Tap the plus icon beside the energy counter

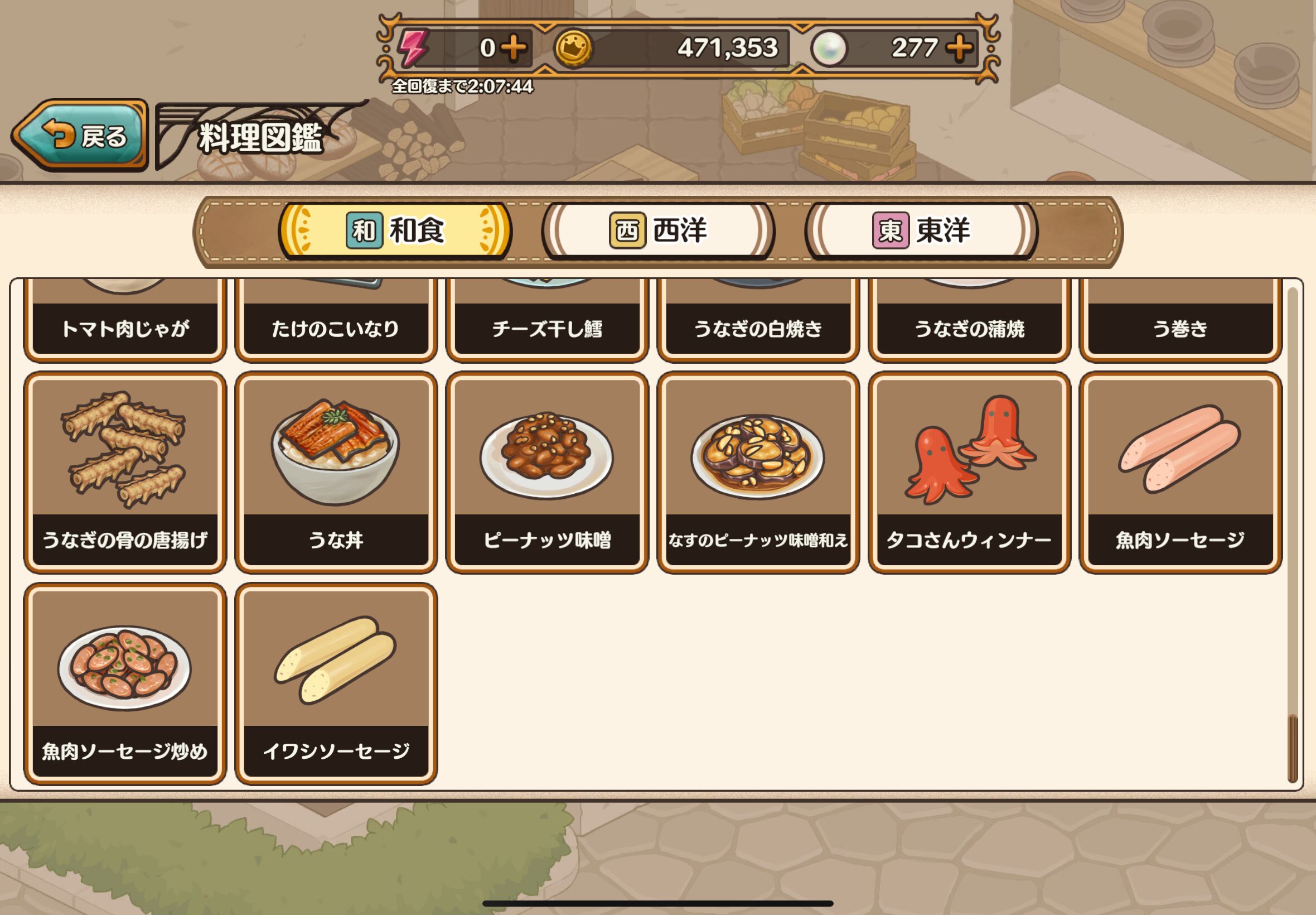[x=514, y=47]
